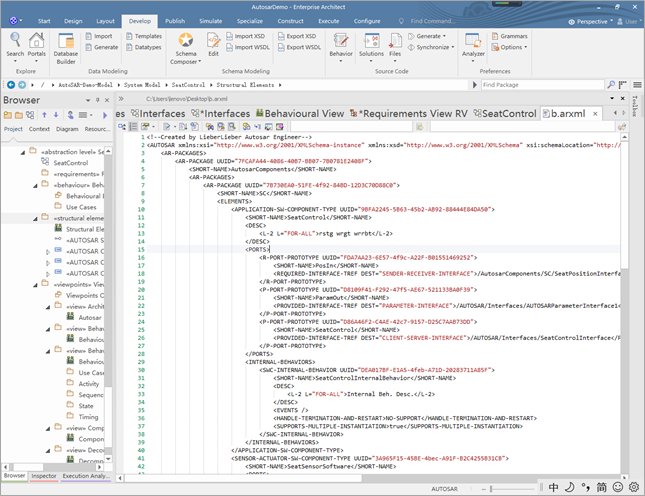
Task: Select the Timing tree item
Action: tap(88, 417)
